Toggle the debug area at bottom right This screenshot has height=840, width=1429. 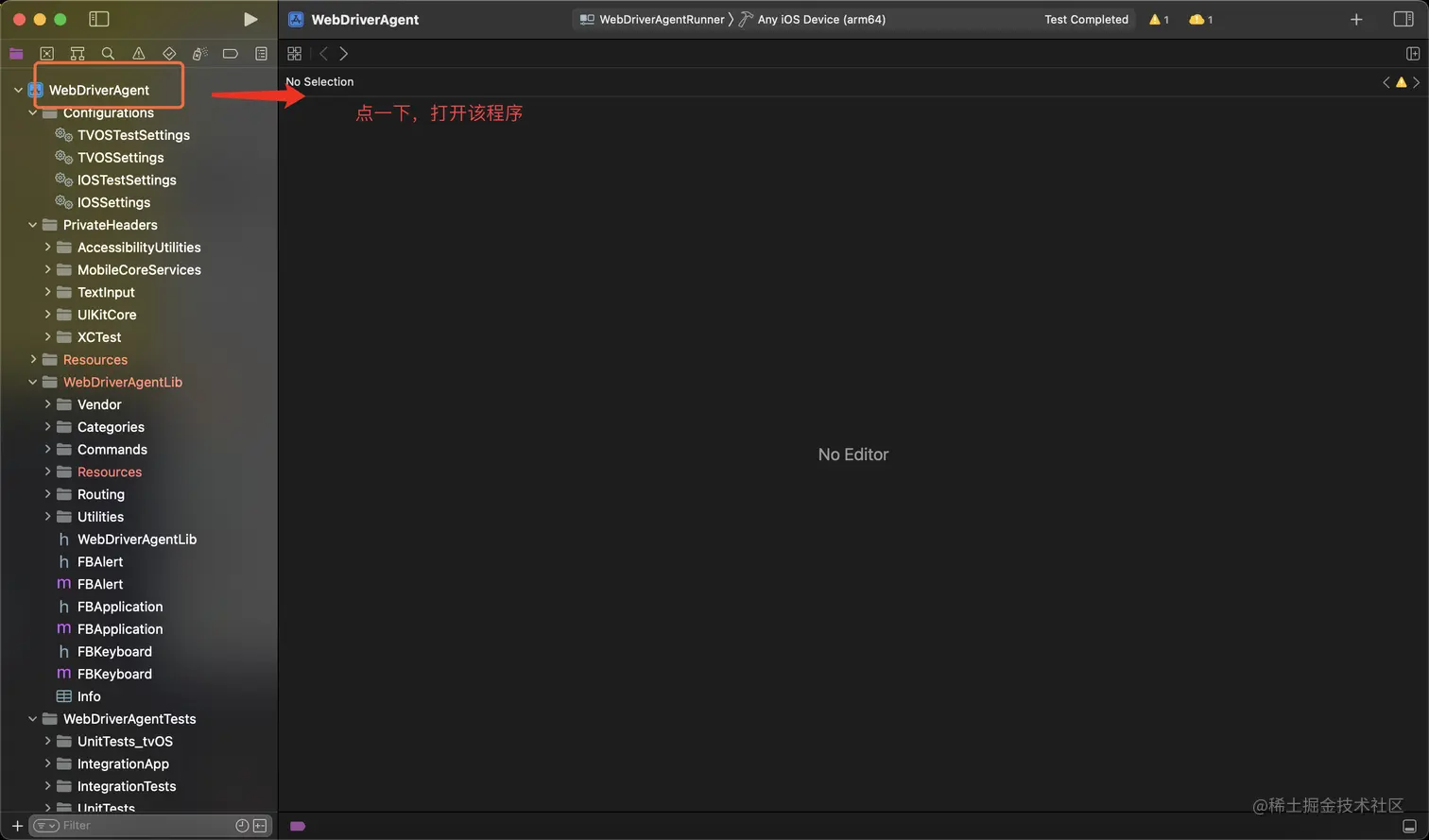(1409, 826)
